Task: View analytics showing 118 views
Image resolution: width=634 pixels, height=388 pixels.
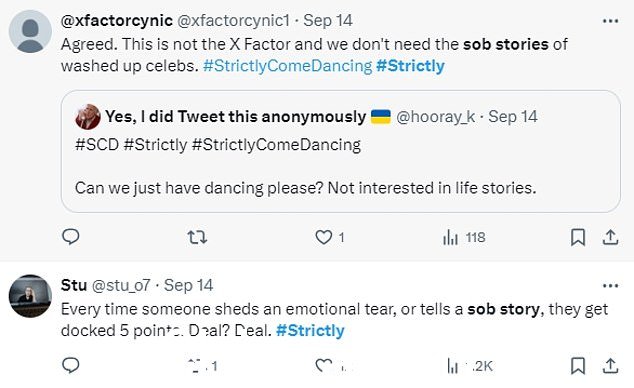Action: (464, 237)
